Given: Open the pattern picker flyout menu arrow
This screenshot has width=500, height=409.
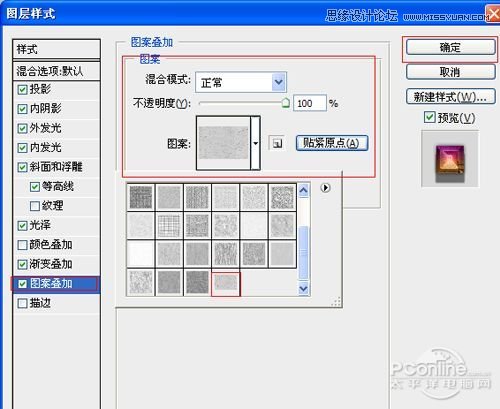Looking at the screenshot, I should (x=325, y=188).
